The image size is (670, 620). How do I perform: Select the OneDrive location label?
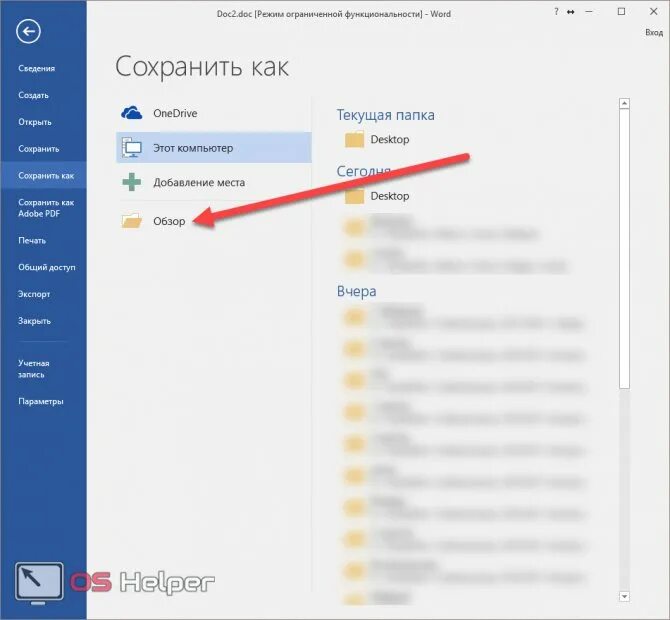(175, 114)
